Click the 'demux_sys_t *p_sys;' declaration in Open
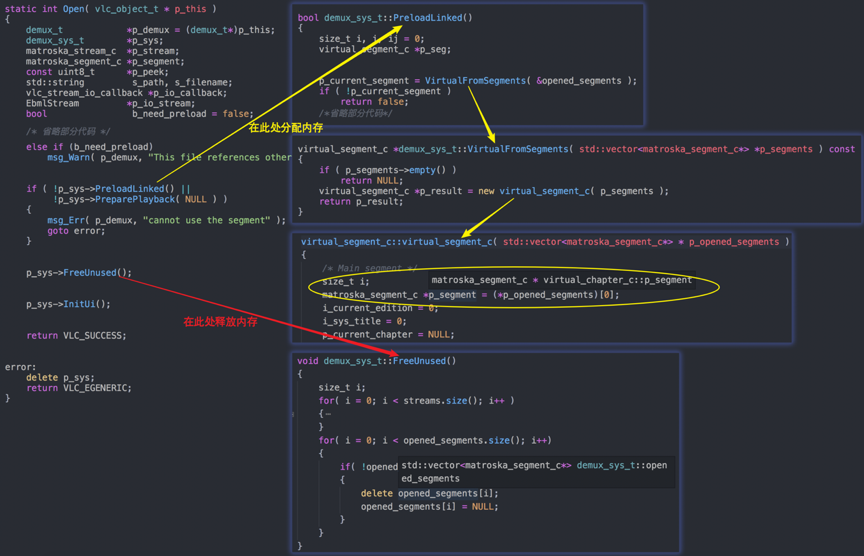The width and height of the screenshot is (864, 556). point(94,40)
